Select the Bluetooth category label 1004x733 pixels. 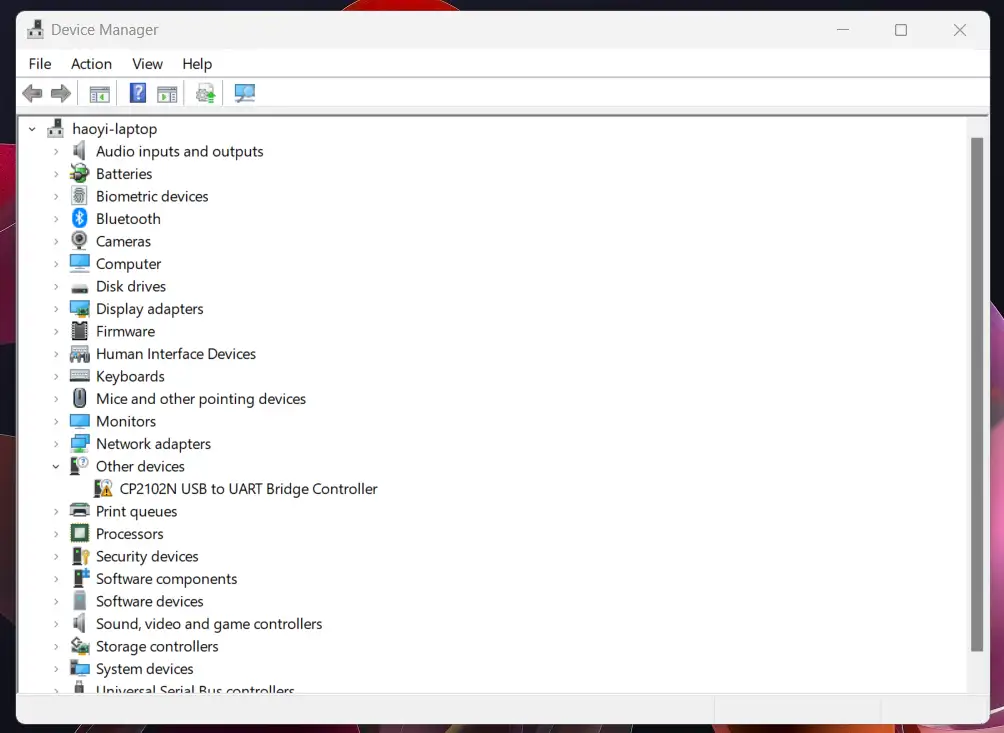[x=128, y=218]
